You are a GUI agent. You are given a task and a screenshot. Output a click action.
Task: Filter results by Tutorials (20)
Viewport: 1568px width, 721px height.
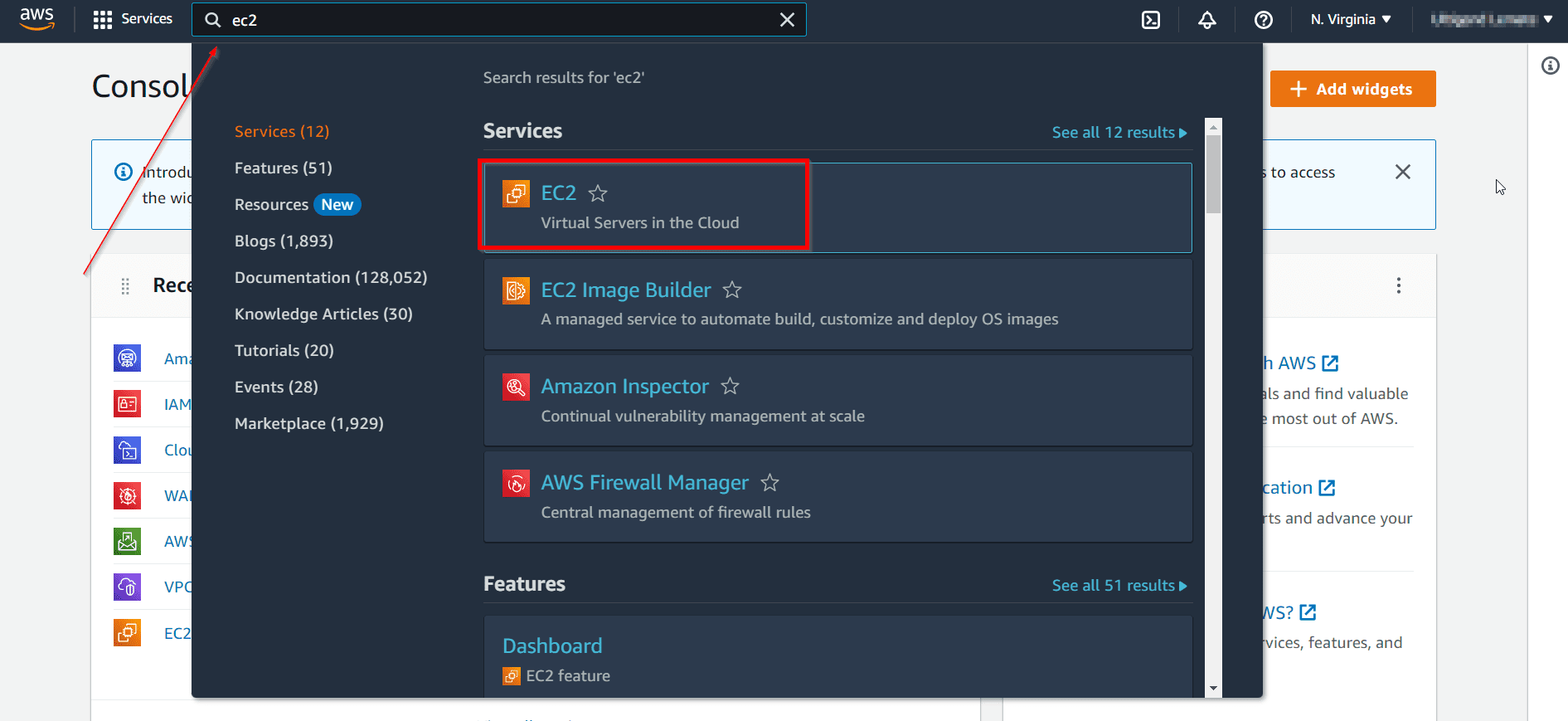click(284, 350)
